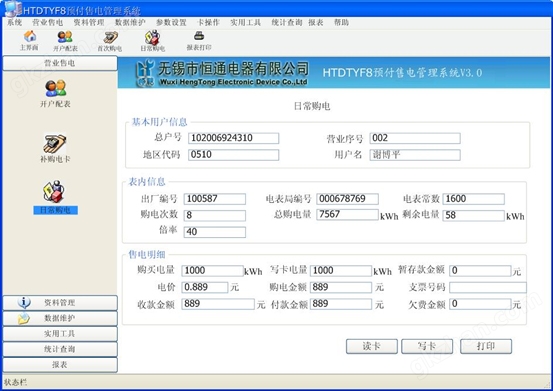
Task: Expand the 营业售电 sidebar panel header
Action: [60, 63]
